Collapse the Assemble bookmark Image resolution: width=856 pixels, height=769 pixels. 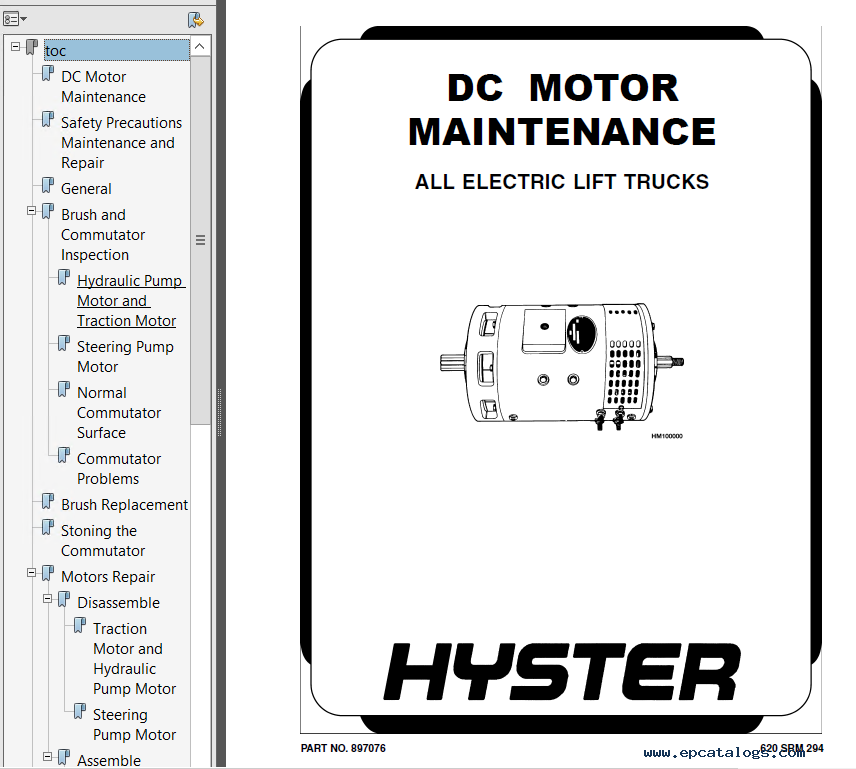(47, 756)
